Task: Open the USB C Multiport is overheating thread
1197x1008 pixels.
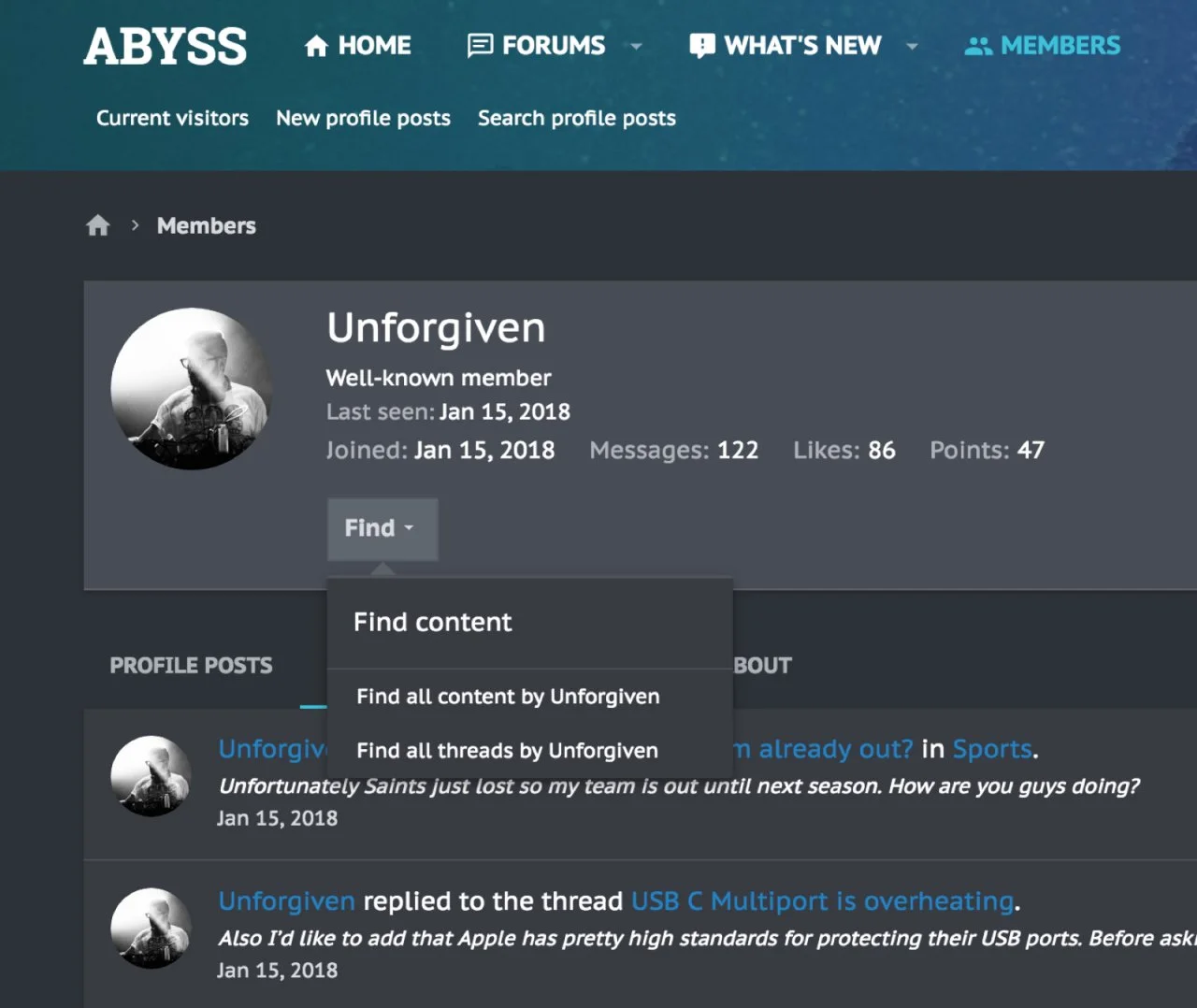Action: click(x=822, y=901)
